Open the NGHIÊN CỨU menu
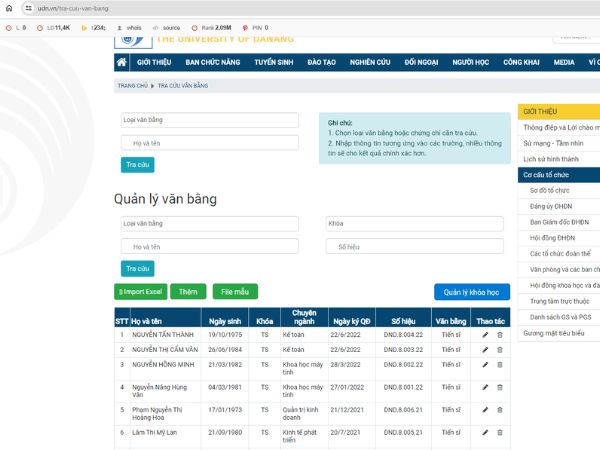 tap(370, 62)
